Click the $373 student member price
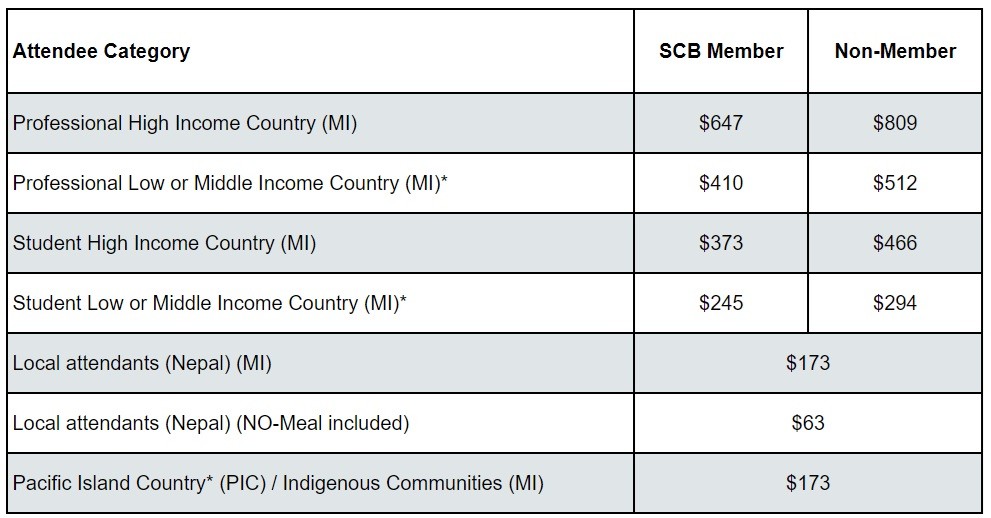The image size is (991, 518). [721, 243]
